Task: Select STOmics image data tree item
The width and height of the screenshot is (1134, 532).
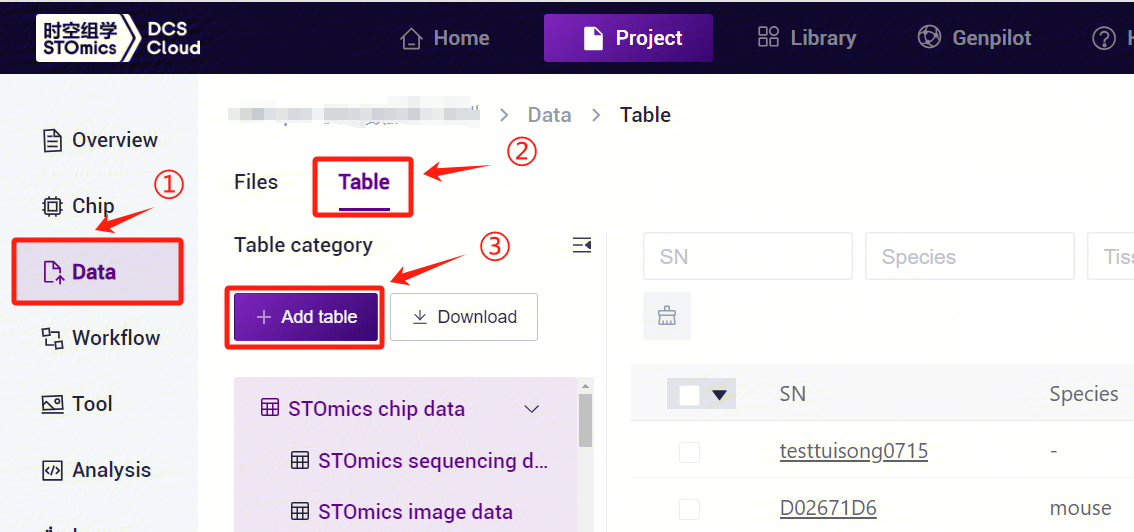Action: pyautogui.click(x=415, y=512)
